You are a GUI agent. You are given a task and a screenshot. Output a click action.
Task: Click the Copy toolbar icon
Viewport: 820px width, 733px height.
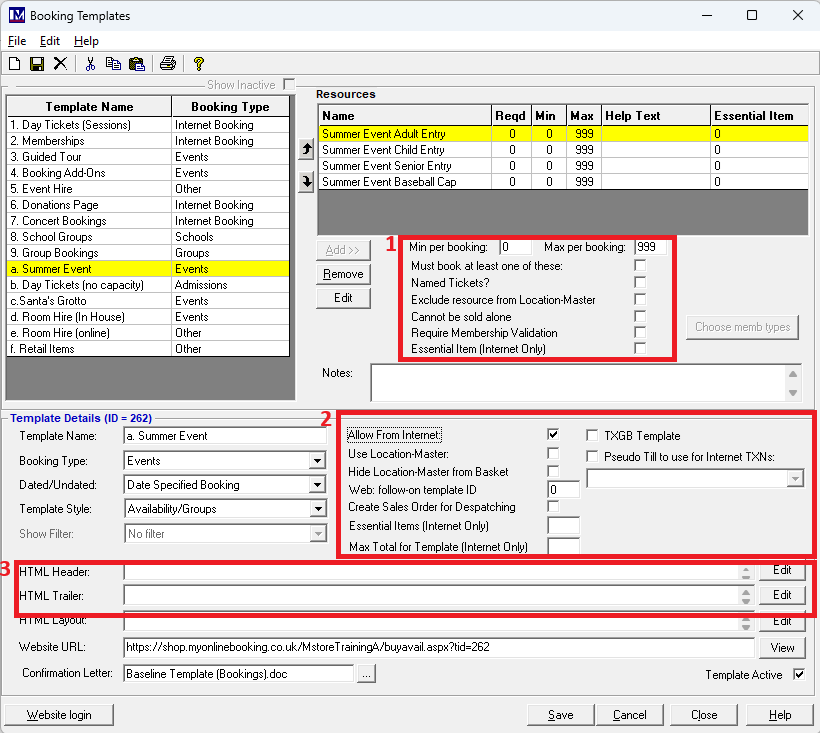(113, 64)
